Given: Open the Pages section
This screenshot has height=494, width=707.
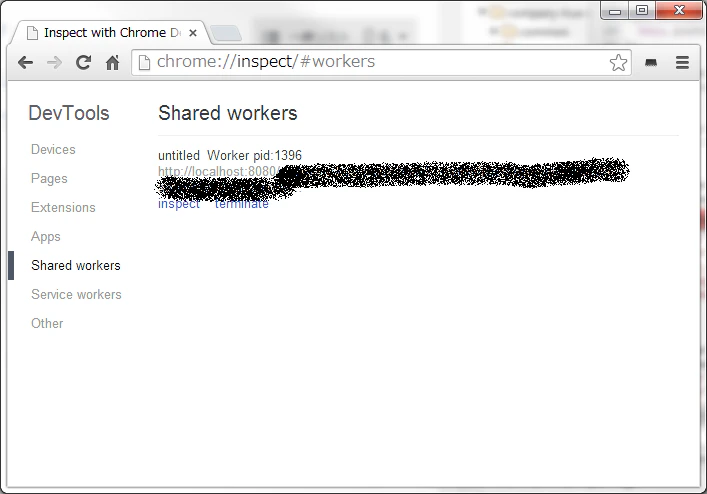Looking at the screenshot, I should pyautogui.click(x=49, y=178).
